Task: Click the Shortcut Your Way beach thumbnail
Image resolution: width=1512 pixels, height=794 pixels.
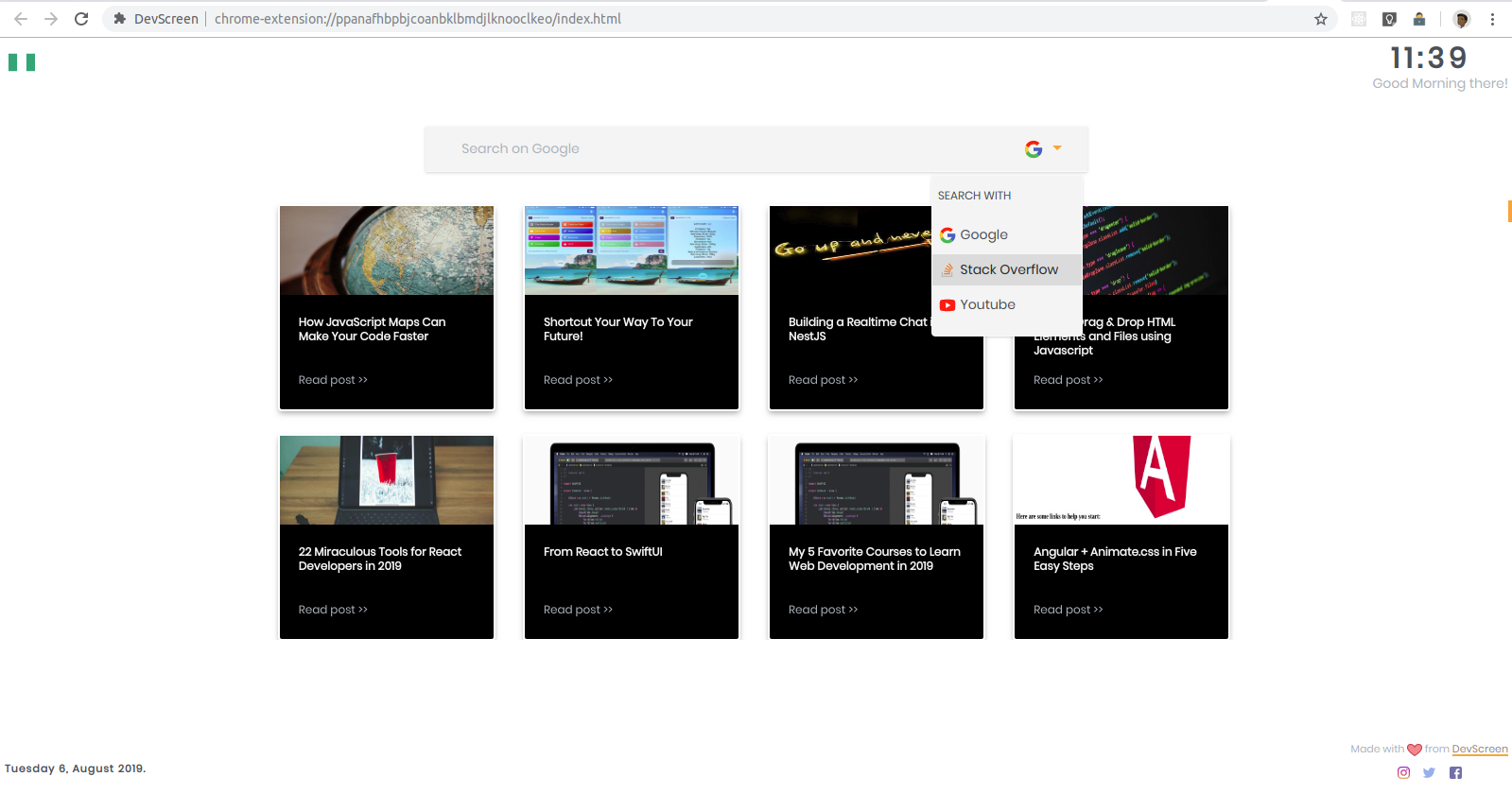Action: point(632,250)
